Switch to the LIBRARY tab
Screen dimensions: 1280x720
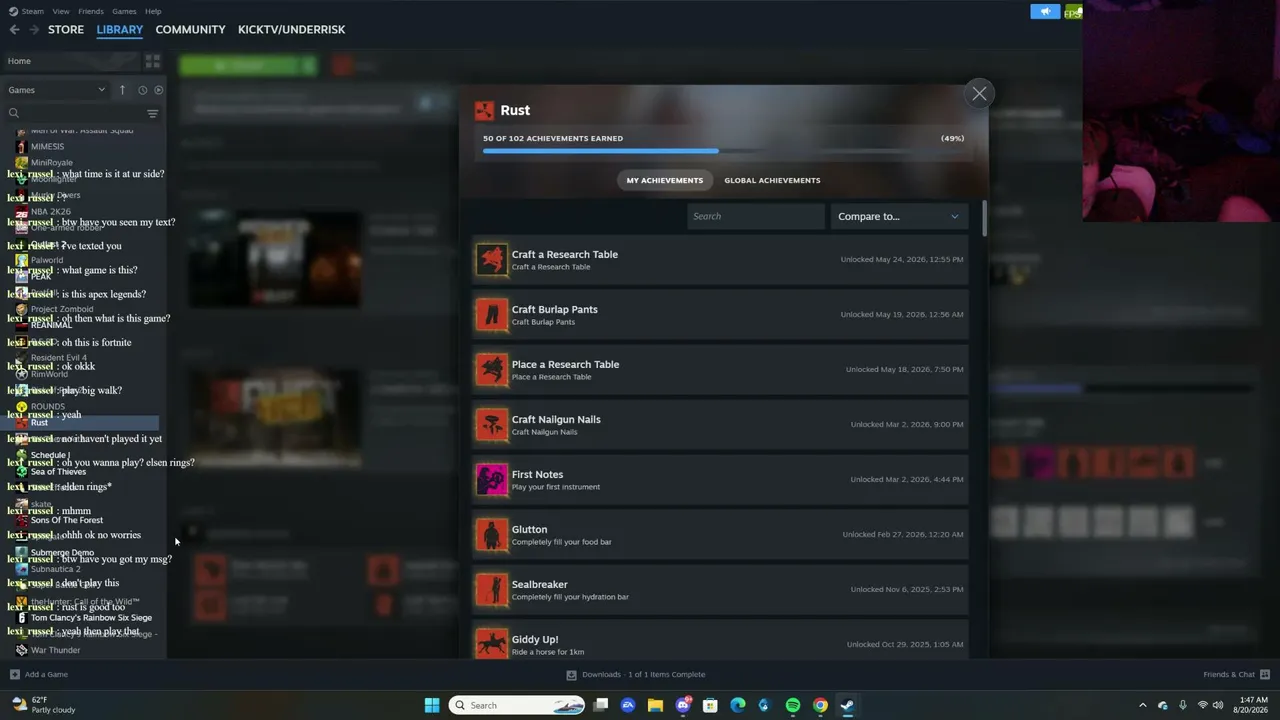pos(120,30)
